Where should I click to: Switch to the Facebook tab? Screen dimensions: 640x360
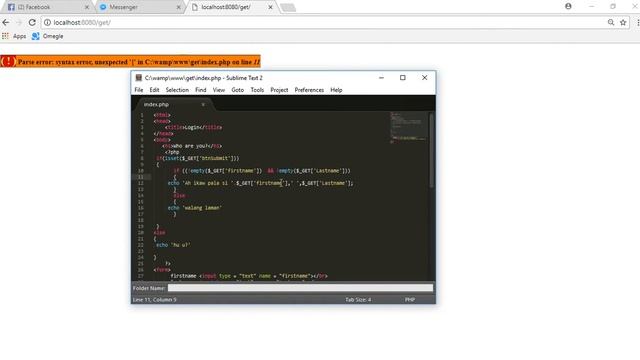pos(46,7)
